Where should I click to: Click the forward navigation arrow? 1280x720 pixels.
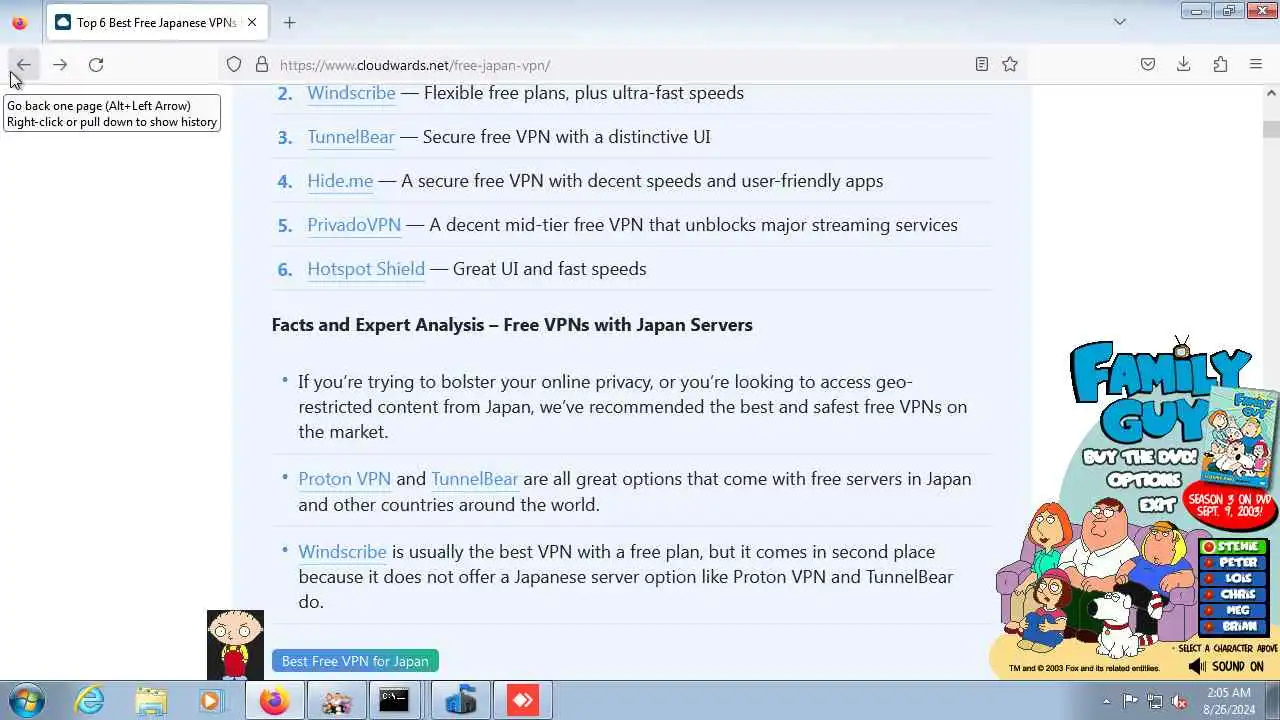(60, 65)
